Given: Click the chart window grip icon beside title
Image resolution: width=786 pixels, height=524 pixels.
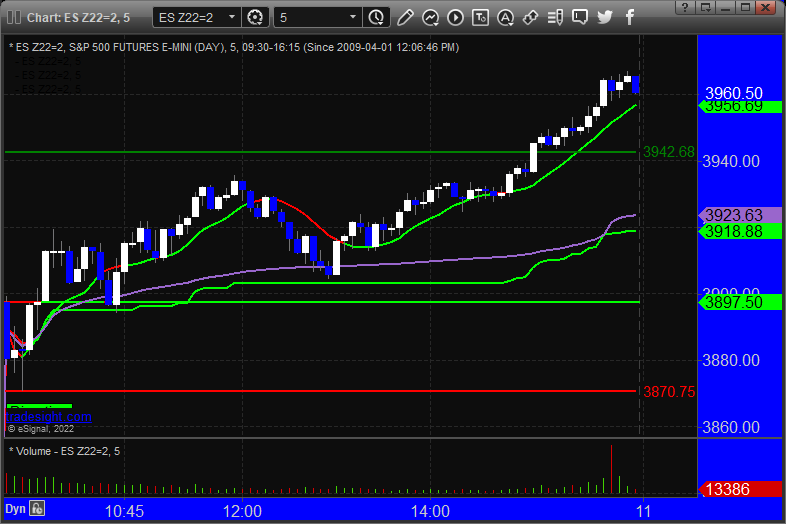Looking at the screenshot, I should click(14, 18).
